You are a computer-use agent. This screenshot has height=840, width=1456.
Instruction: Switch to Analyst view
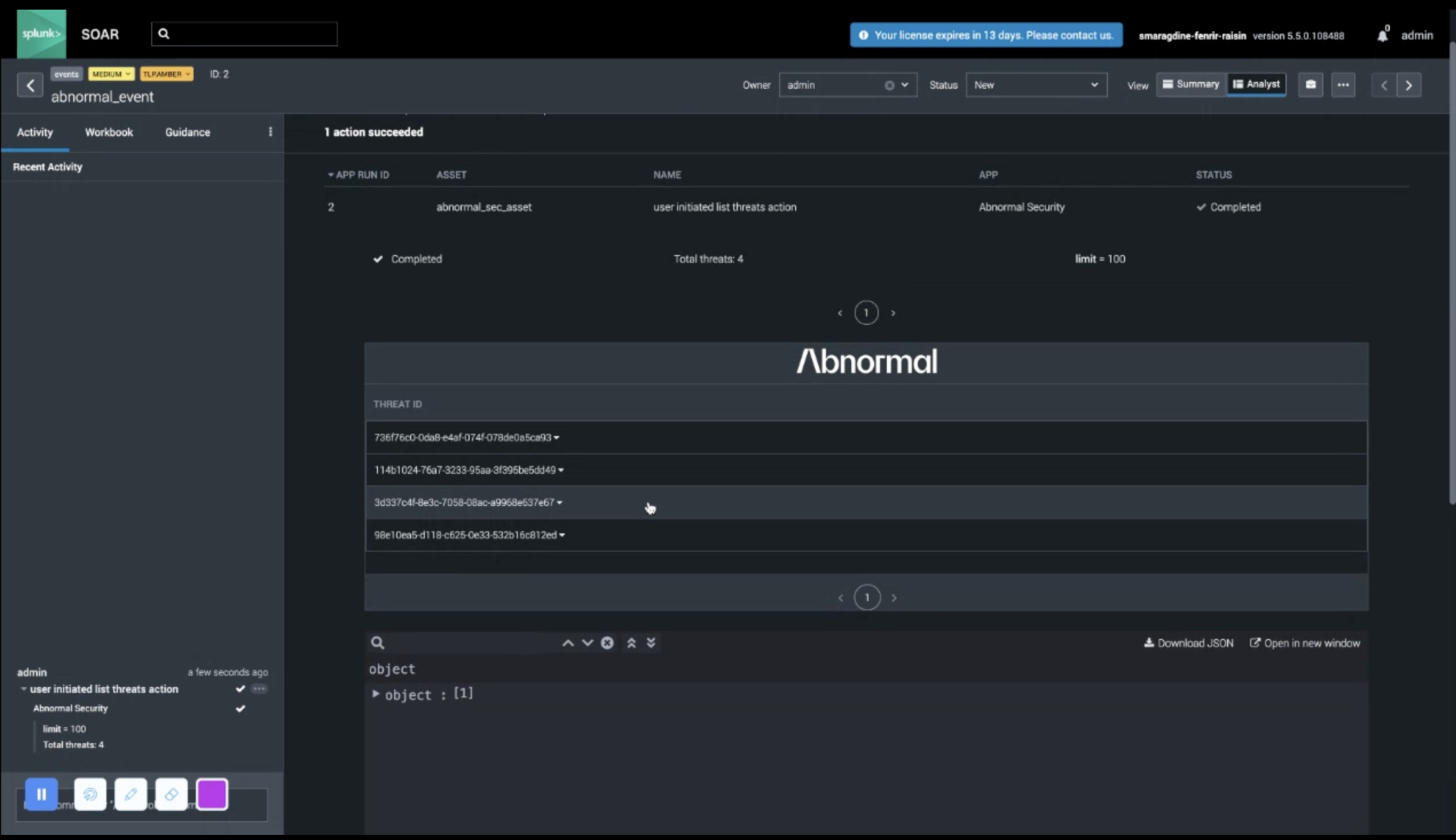coord(1256,84)
